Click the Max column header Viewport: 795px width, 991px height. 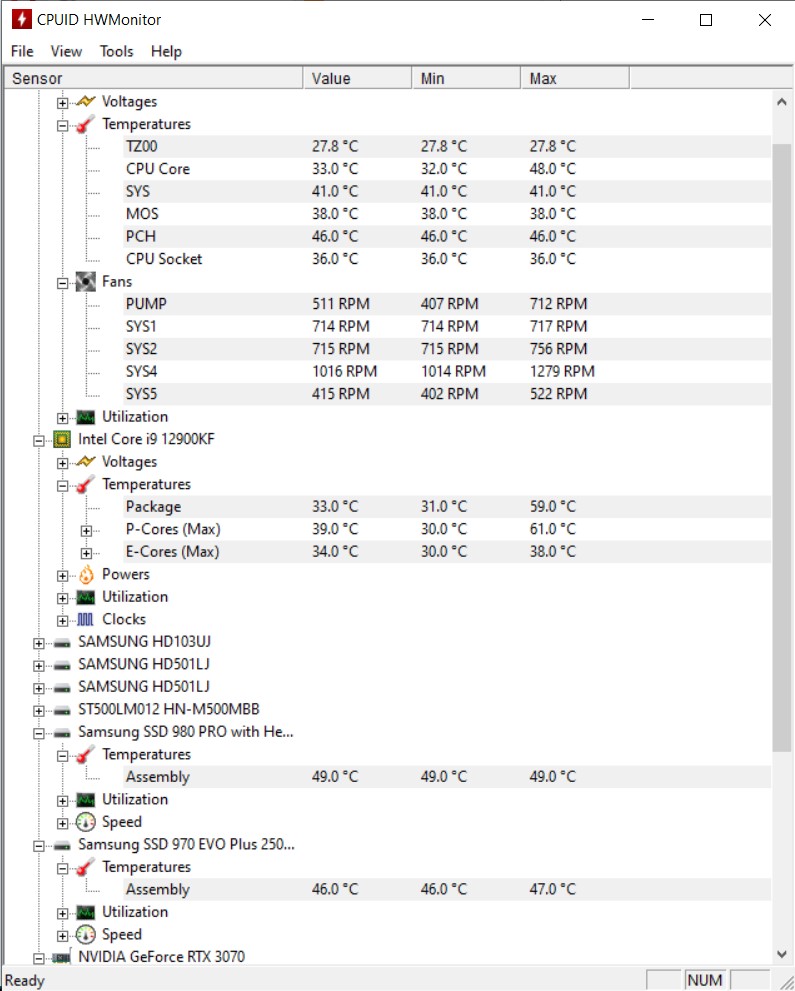(574, 78)
